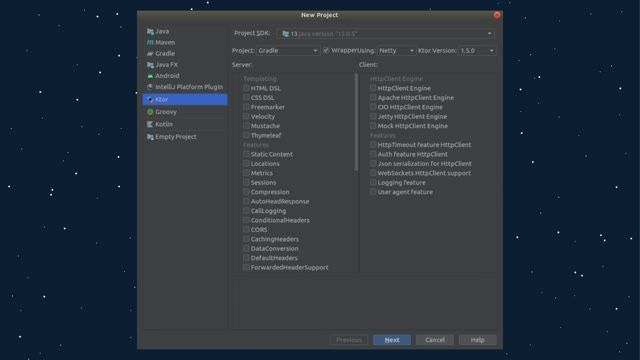Image resolution: width=640 pixels, height=360 pixels.
Task: Tick the CSS DSL checkbox
Action: click(x=246, y=97)
